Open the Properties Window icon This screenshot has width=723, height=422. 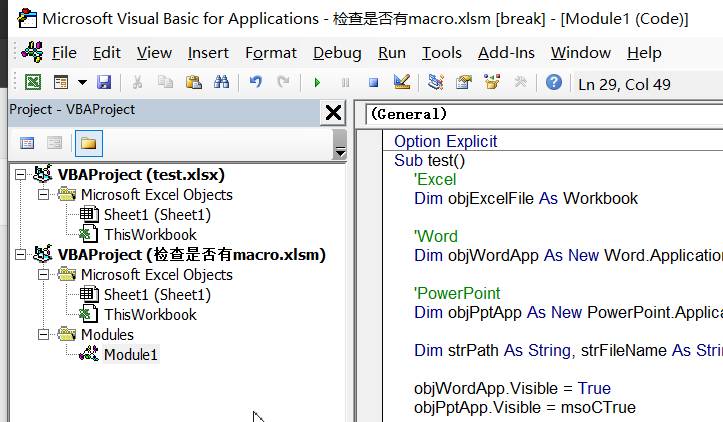[464, 83]
